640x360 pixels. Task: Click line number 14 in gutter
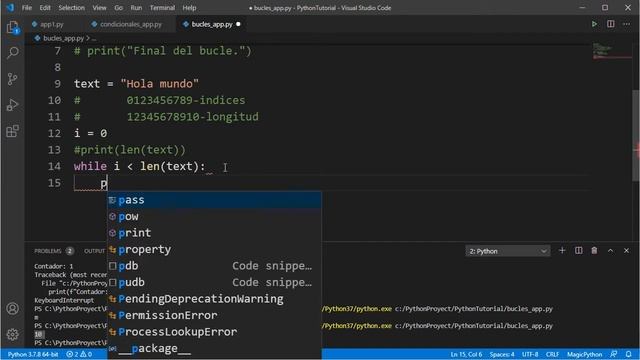[x=54, y=167]
